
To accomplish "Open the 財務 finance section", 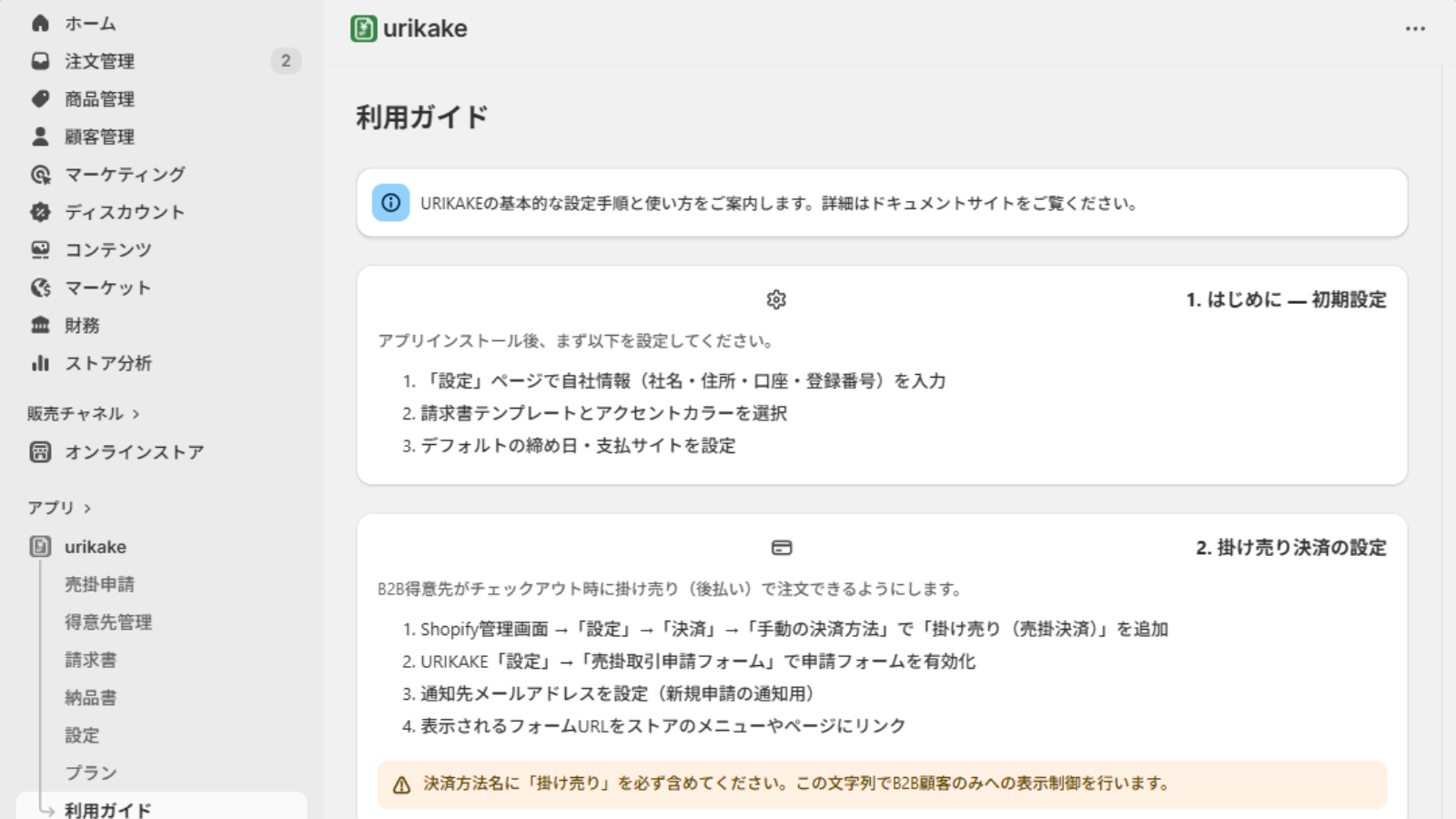I will coord(82,325).
